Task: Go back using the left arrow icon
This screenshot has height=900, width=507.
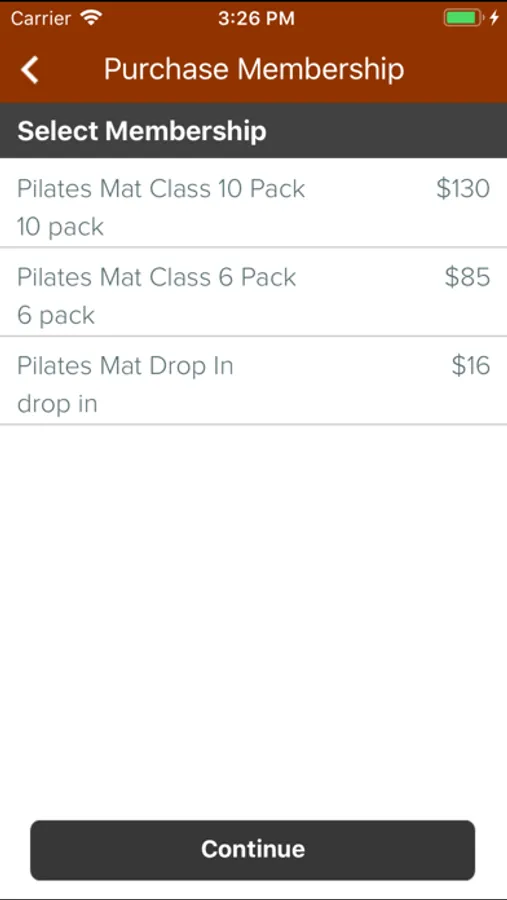Action: [x=29, y=70]
